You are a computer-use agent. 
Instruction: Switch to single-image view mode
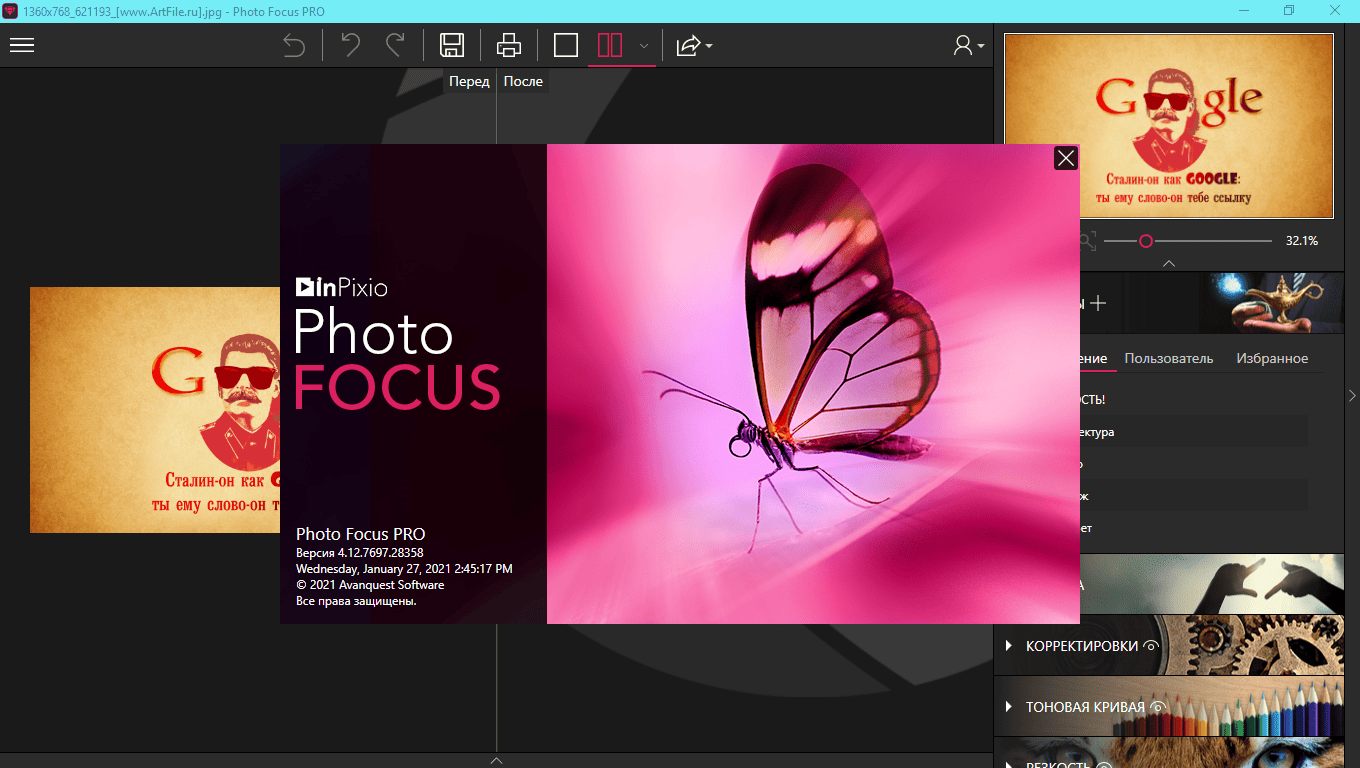[566, 45]
